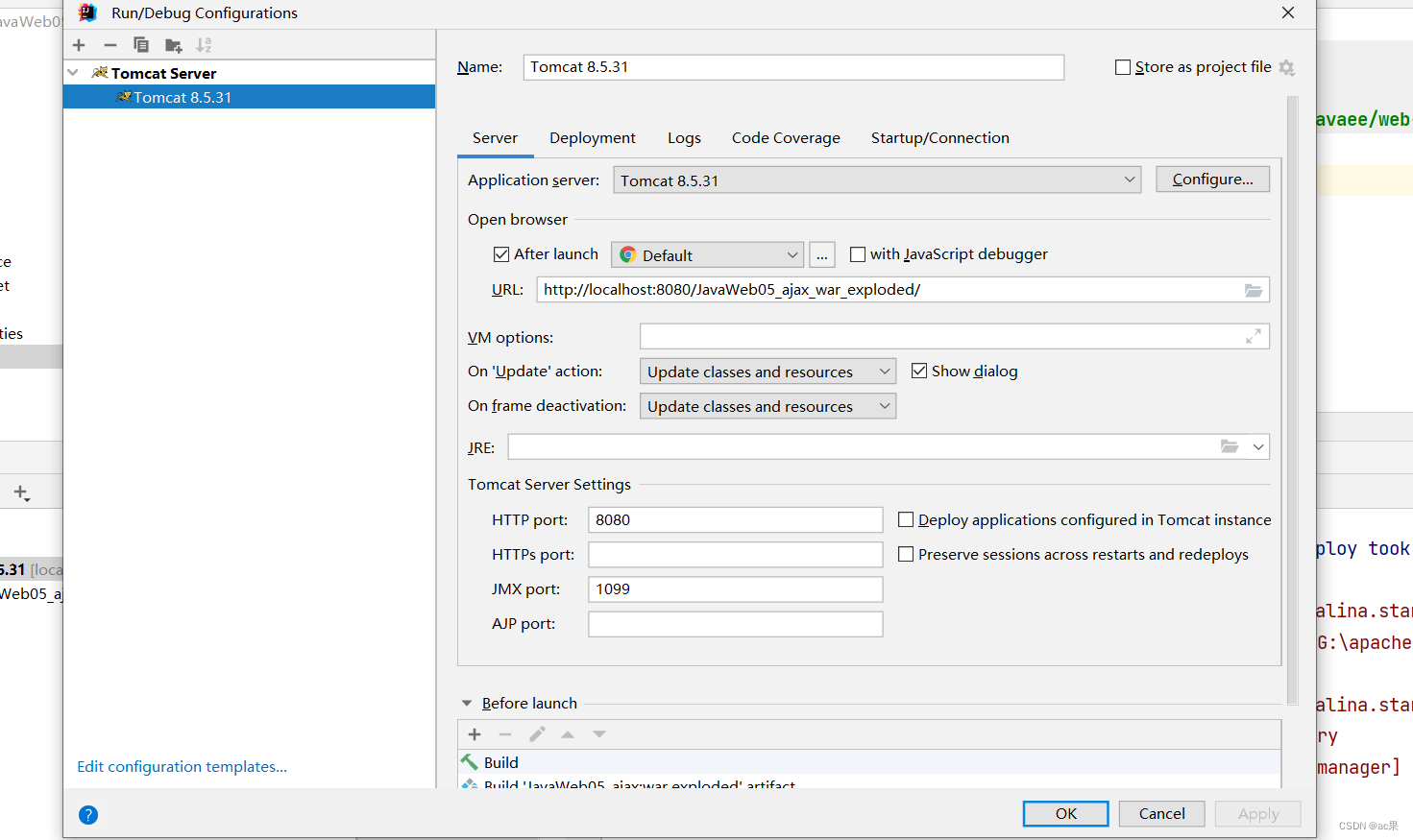The image size is (1413, 840).
Task: Confirm with the OK button
Action: click(1066, 814)
